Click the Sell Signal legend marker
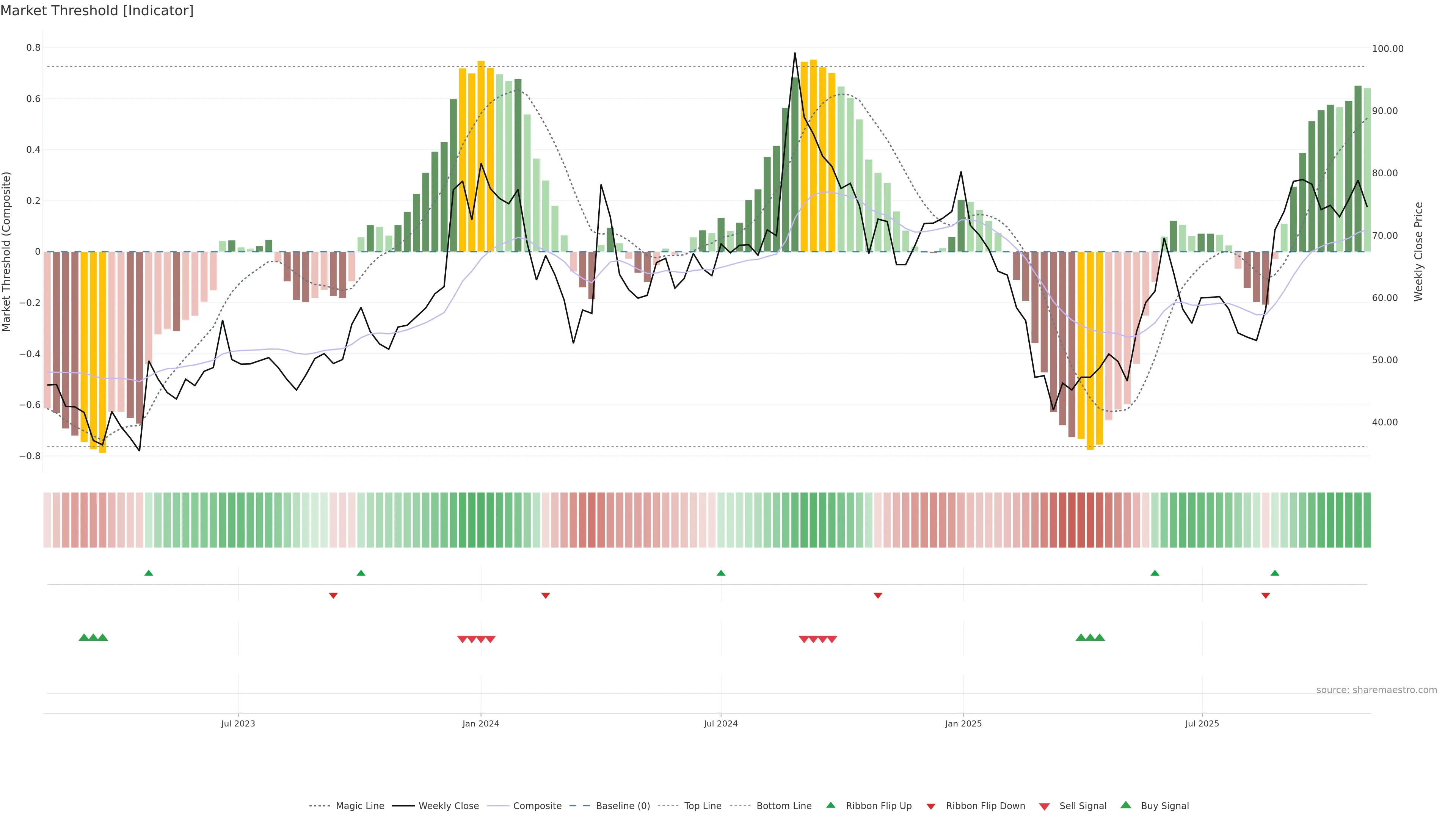 click(1044, 806)
